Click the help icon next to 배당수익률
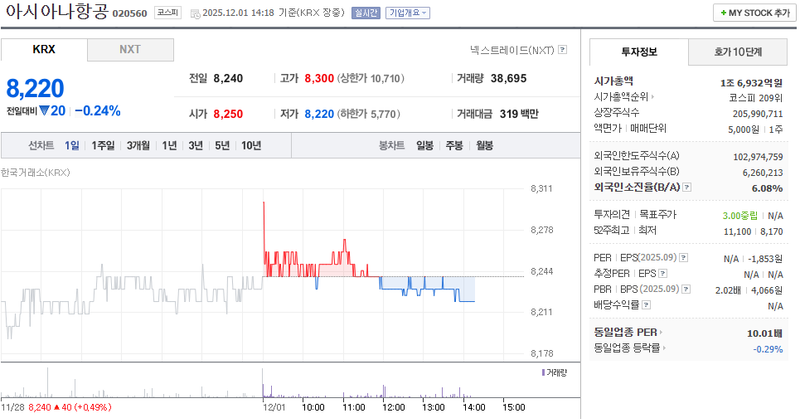Screen dimensions: 800x419 pos(646,305)
